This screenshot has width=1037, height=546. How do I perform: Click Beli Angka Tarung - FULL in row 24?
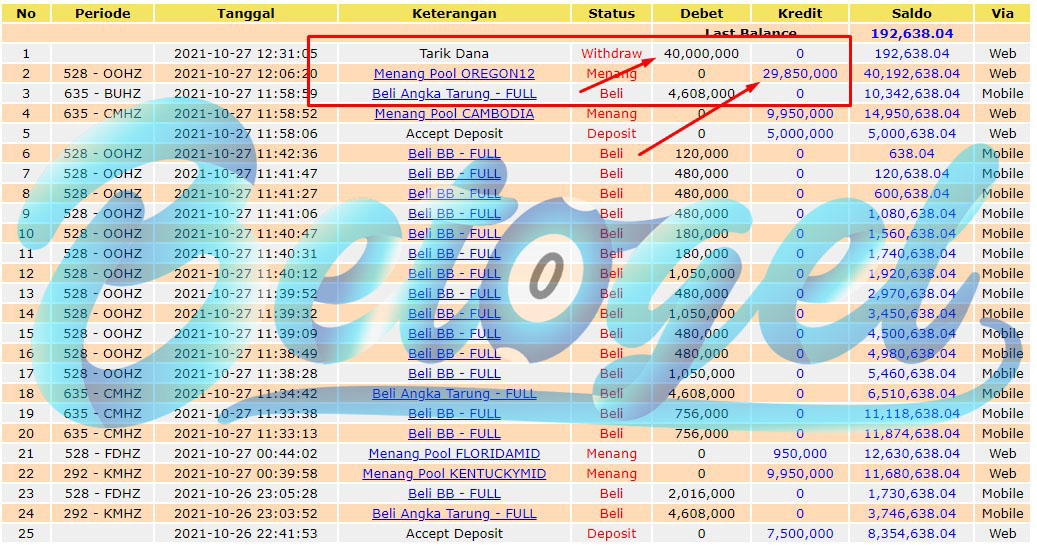point(454,514)
